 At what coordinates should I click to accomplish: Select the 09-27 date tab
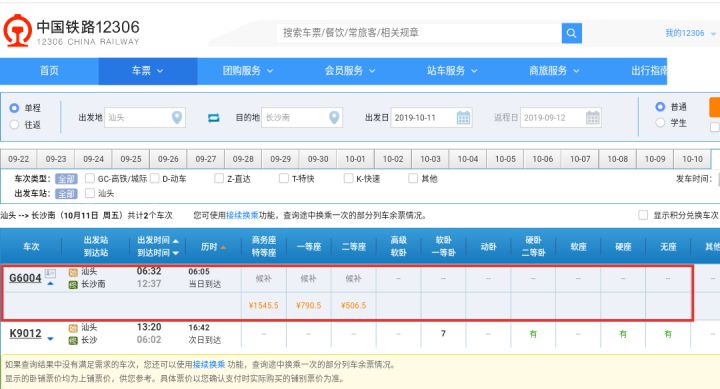(x=206, y=159)
